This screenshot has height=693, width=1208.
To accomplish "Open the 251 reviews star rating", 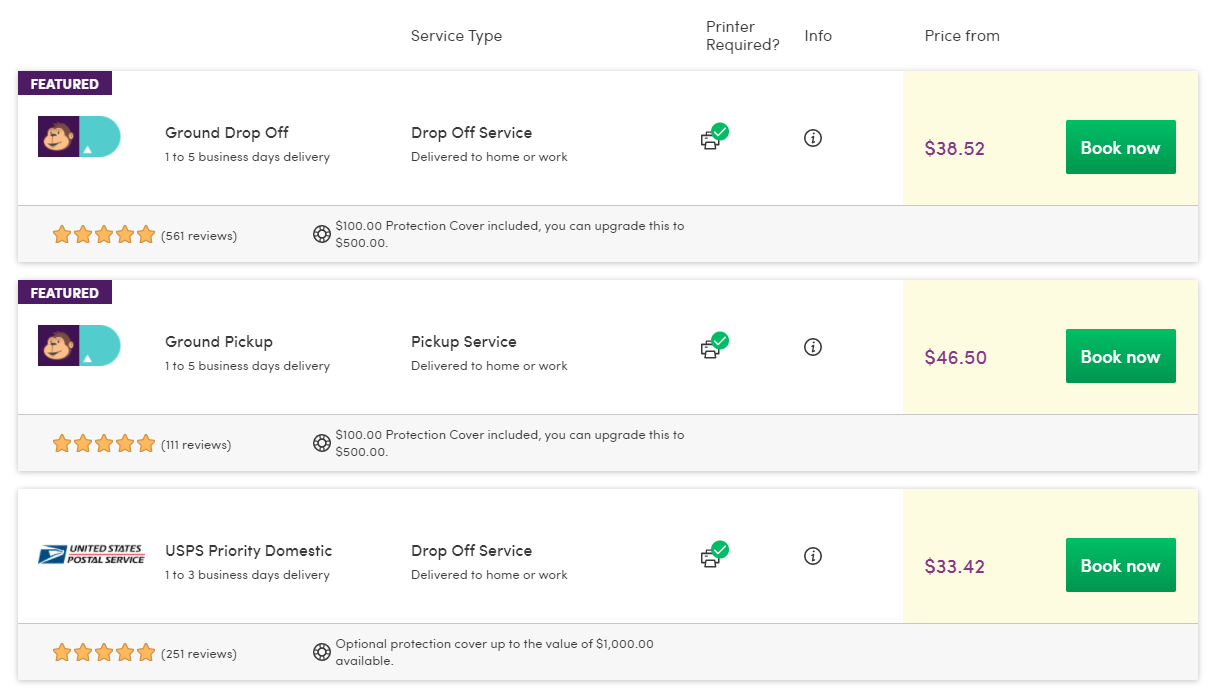I will tap(104, 653).
